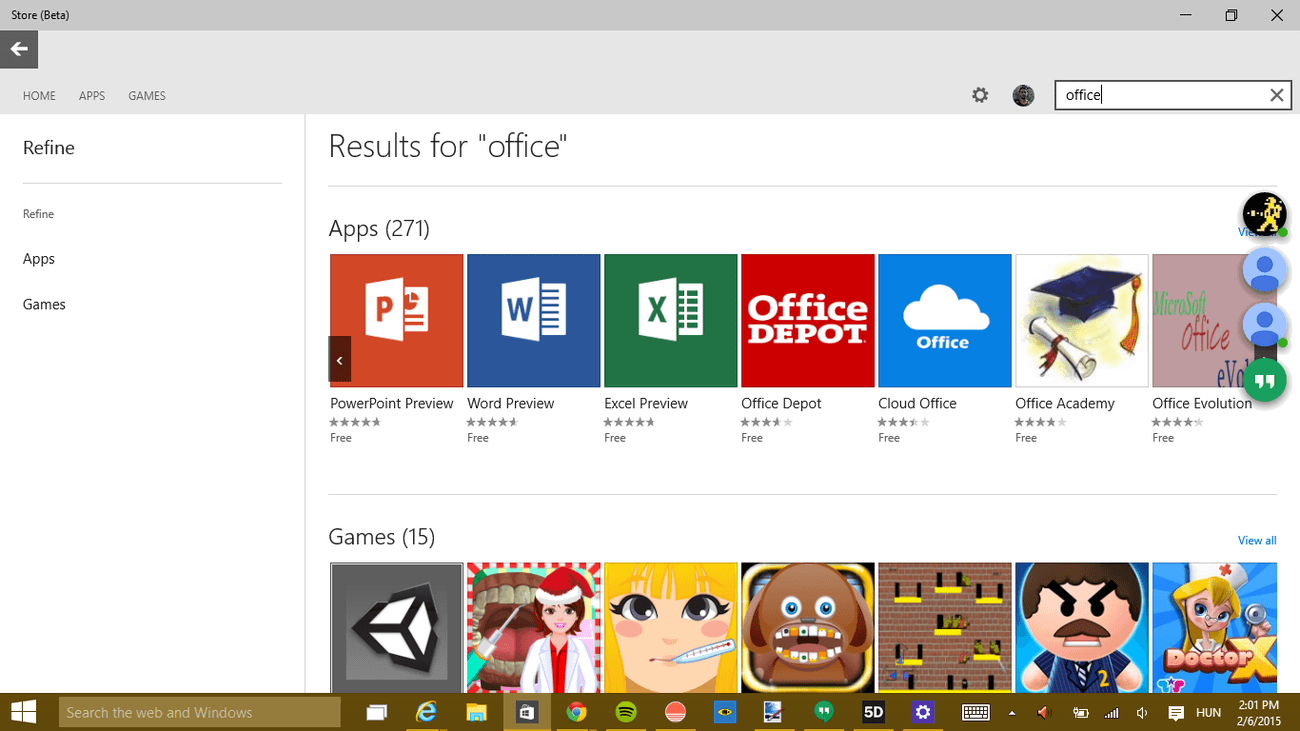Switch to the GAMES tab
This screenshot has width=1300, height=731.
(x=147, y=96)
